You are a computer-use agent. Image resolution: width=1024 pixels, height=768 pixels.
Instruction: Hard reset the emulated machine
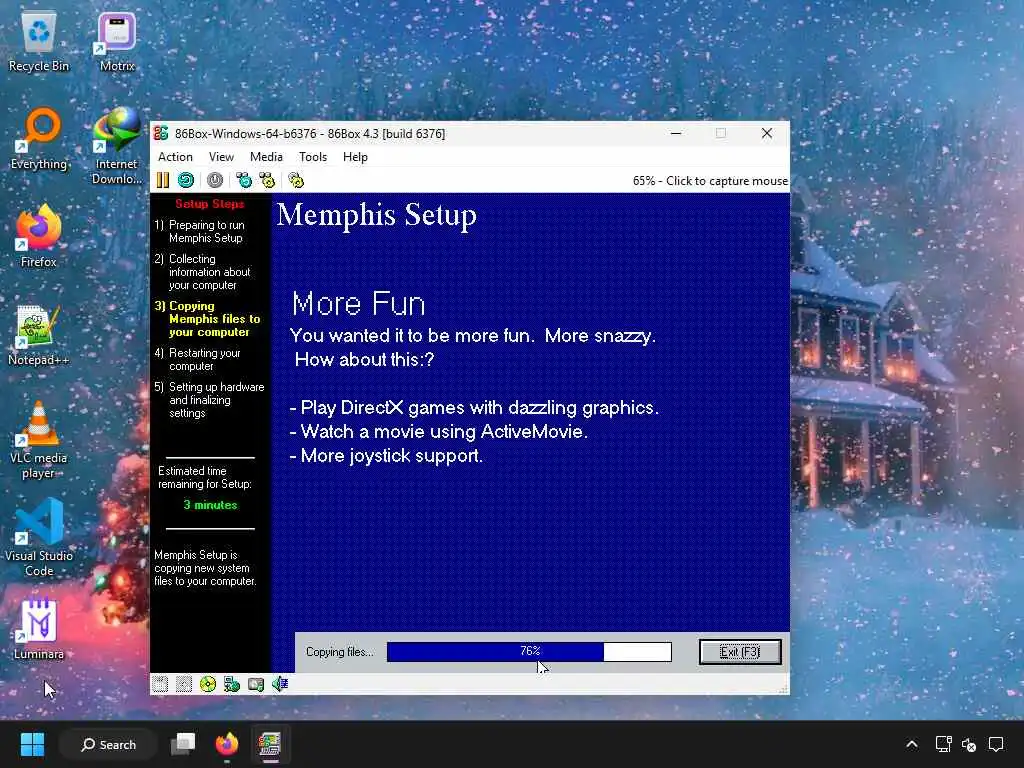click(x=186, y=180)
